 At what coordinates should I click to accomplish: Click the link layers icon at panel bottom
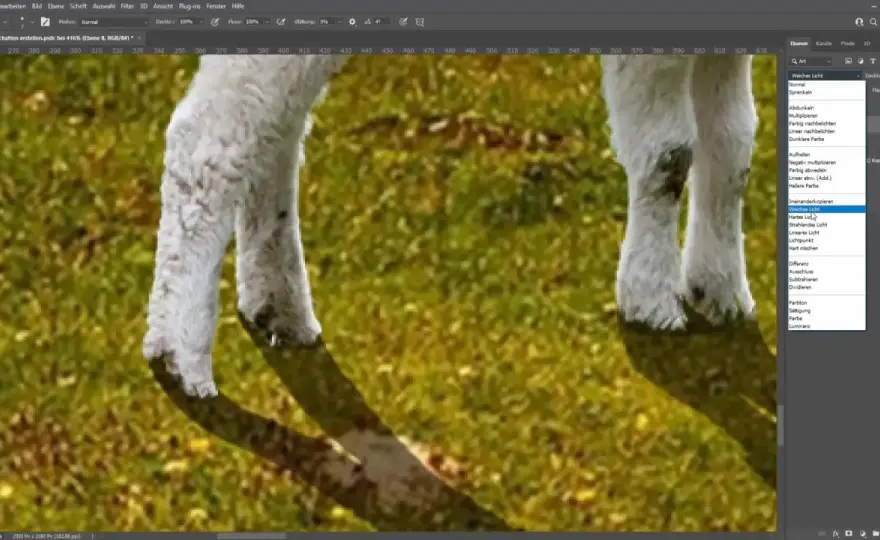[823, 534]
